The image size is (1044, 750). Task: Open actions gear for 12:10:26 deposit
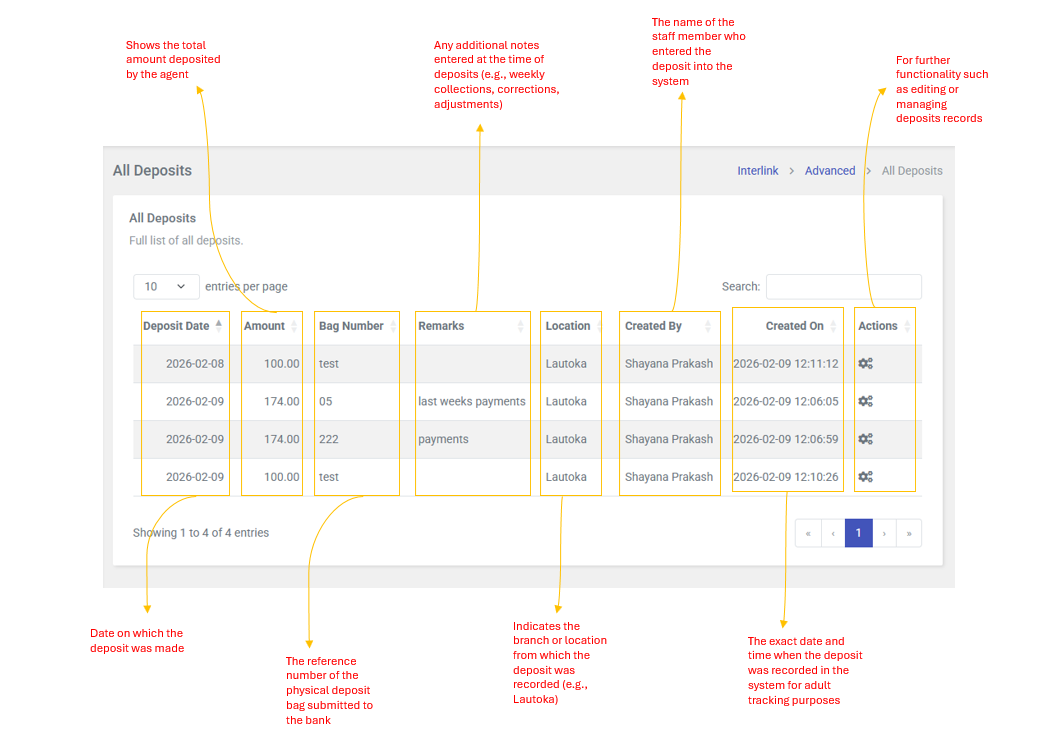[865, 477]
